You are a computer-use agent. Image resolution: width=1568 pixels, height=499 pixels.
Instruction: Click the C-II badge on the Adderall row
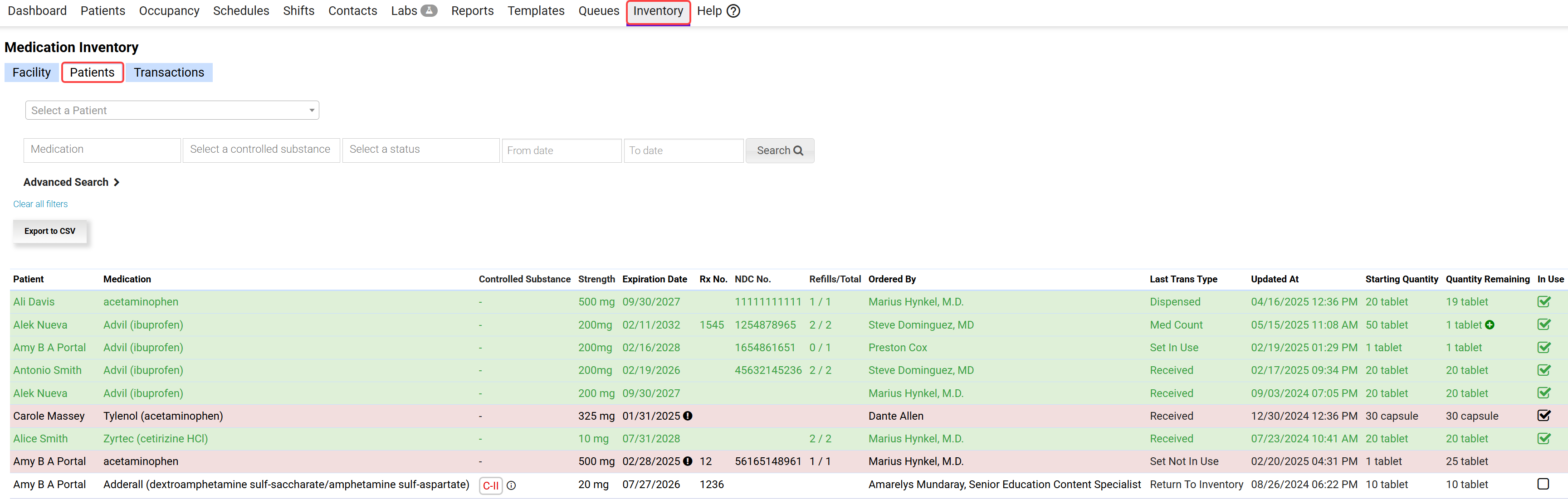tap(491, 485)
